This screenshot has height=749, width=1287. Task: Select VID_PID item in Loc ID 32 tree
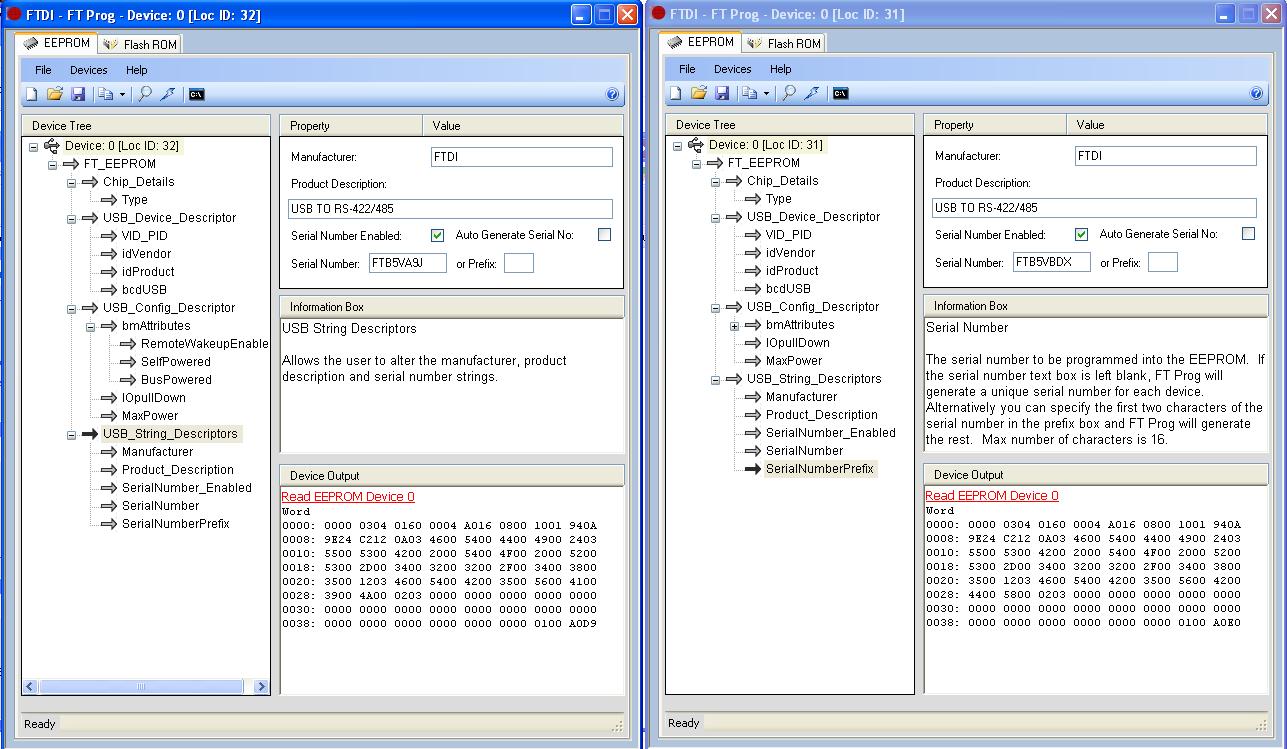[x=145, y=236]
